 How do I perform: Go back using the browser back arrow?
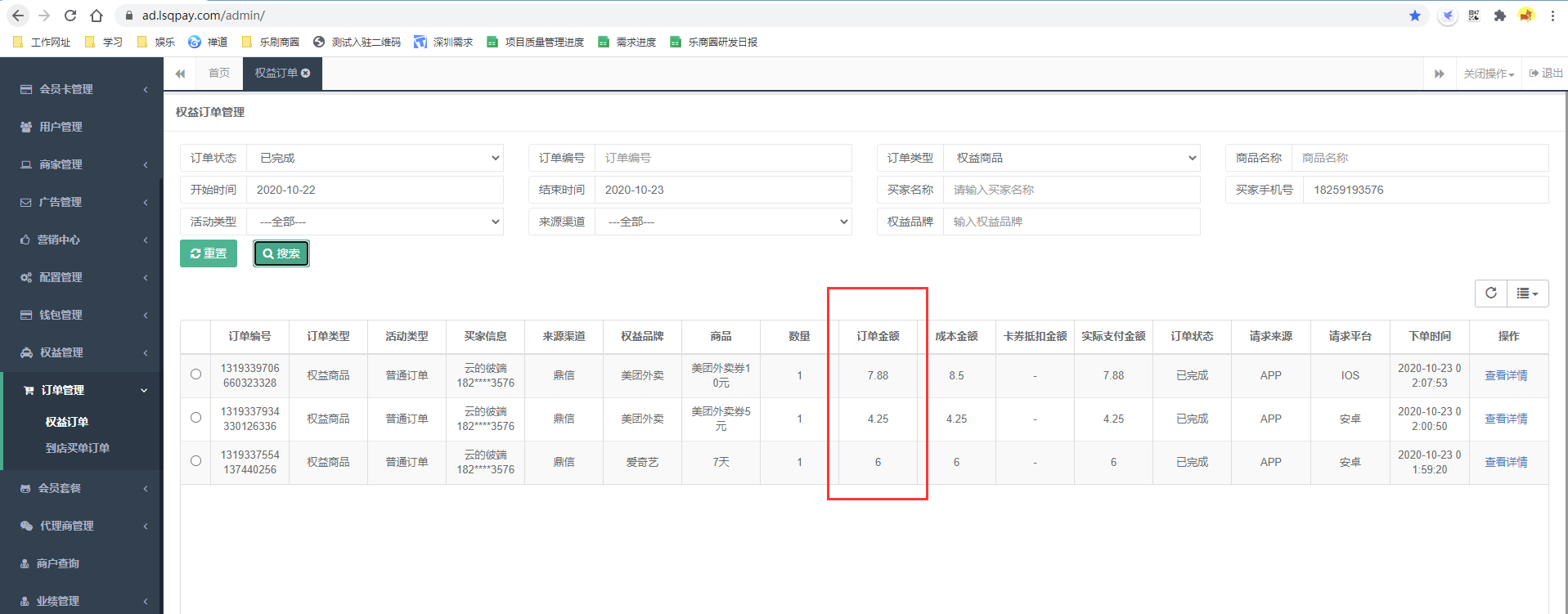coord(18,16)
